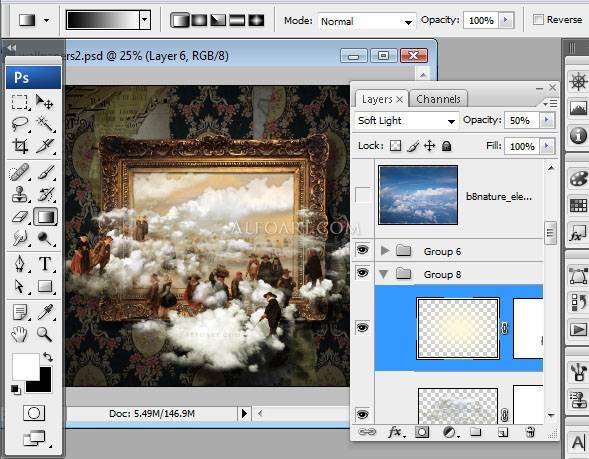The height and width of the screenshot is (459, 589).
Task: Open options bar Opacity slider arrow
Action: tap(506, 20)
